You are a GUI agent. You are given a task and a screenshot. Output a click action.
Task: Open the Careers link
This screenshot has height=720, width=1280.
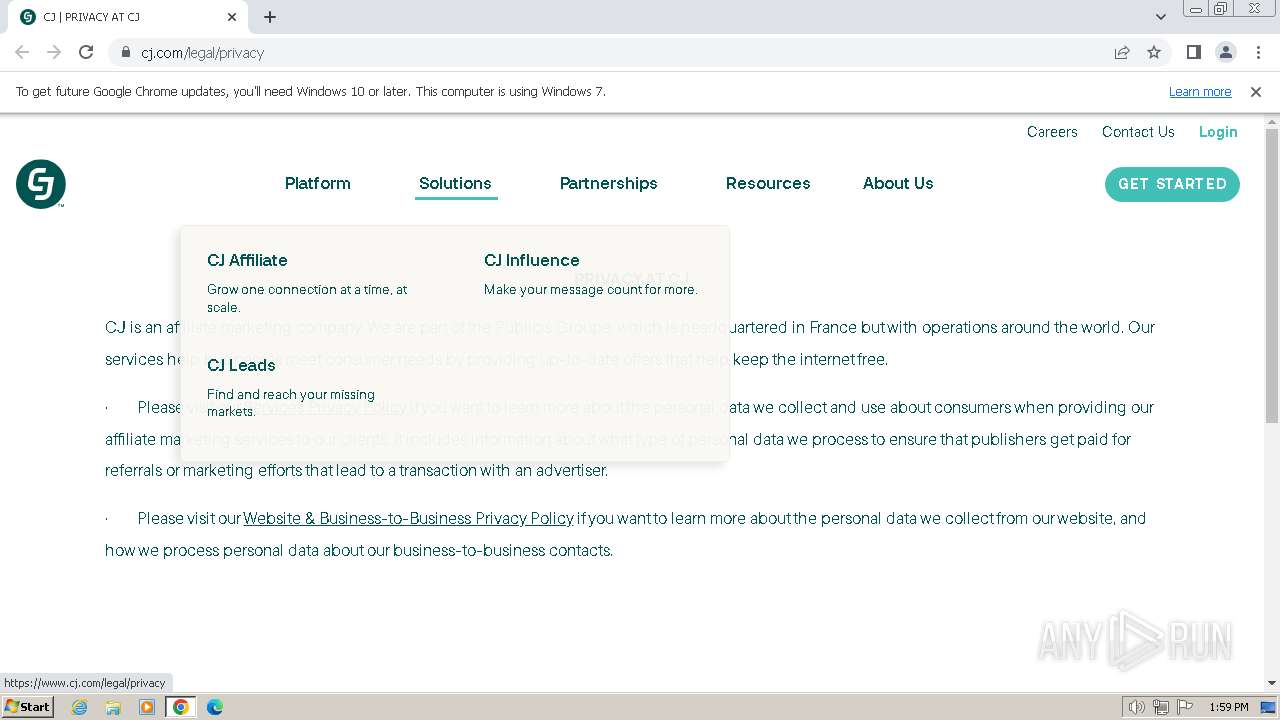pos(1052,132)
